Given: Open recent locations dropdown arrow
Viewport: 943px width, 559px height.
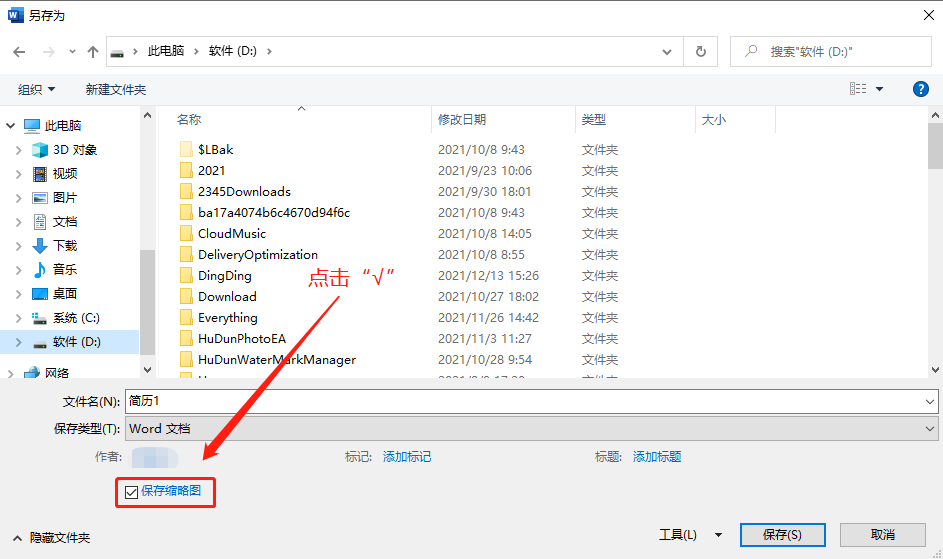Looking at the screenshot, I should pos(72,52).
